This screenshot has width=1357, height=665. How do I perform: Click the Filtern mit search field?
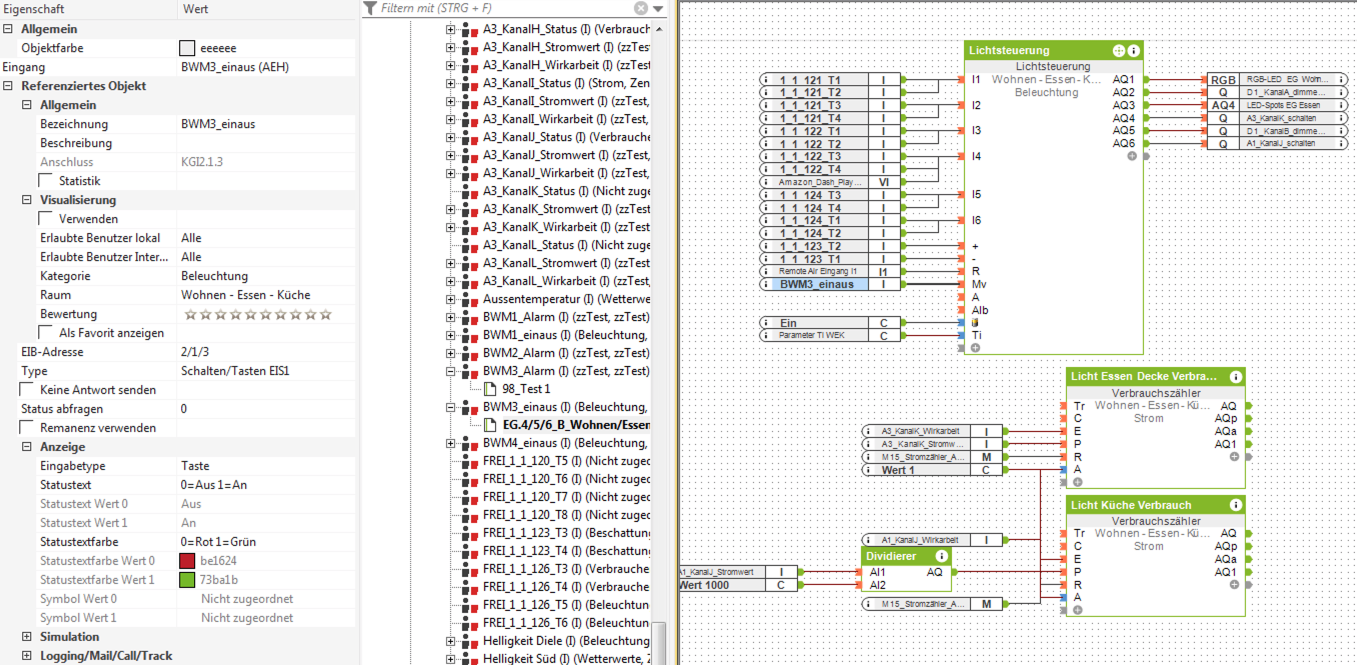pyautogui.click(x=500, y=9)
